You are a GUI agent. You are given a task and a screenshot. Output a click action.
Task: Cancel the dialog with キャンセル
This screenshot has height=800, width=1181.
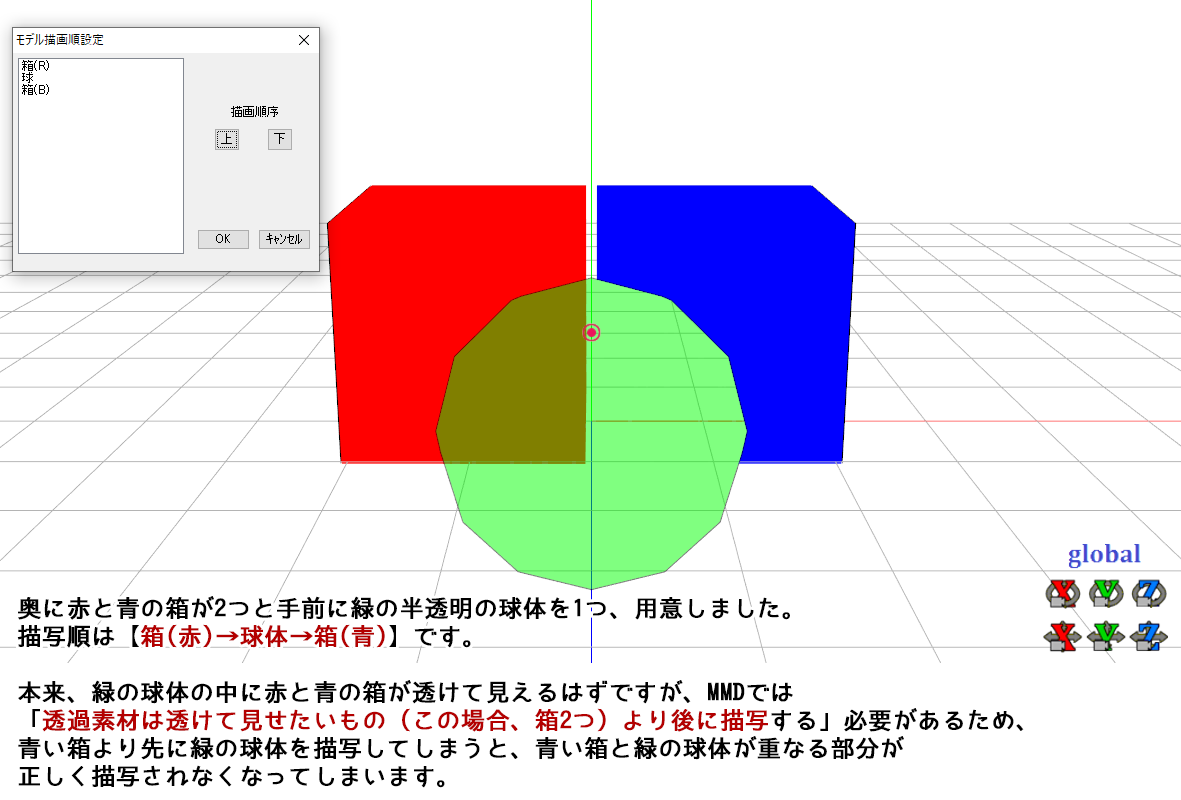[285, 238]
